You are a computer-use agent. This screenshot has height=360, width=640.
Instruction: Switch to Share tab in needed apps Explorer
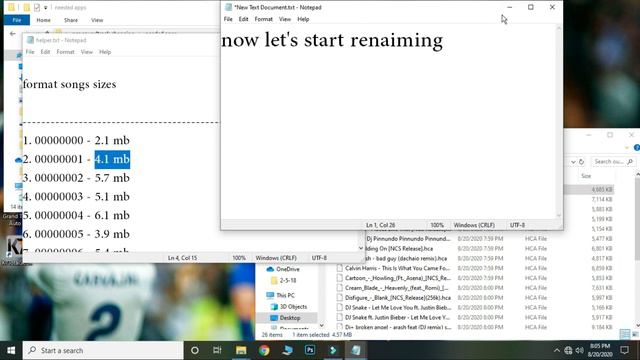tap(71, 20)
